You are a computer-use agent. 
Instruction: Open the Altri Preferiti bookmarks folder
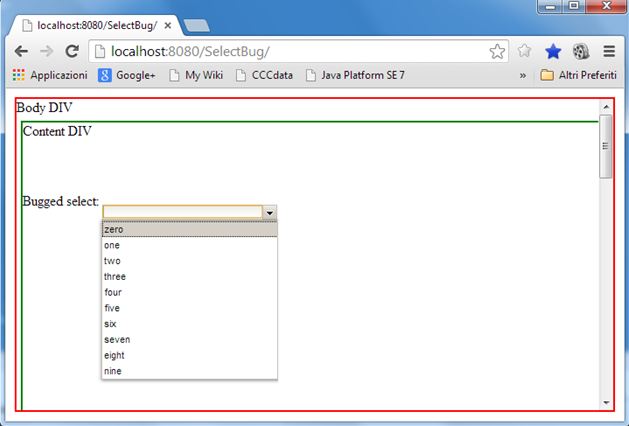point(578,75)
